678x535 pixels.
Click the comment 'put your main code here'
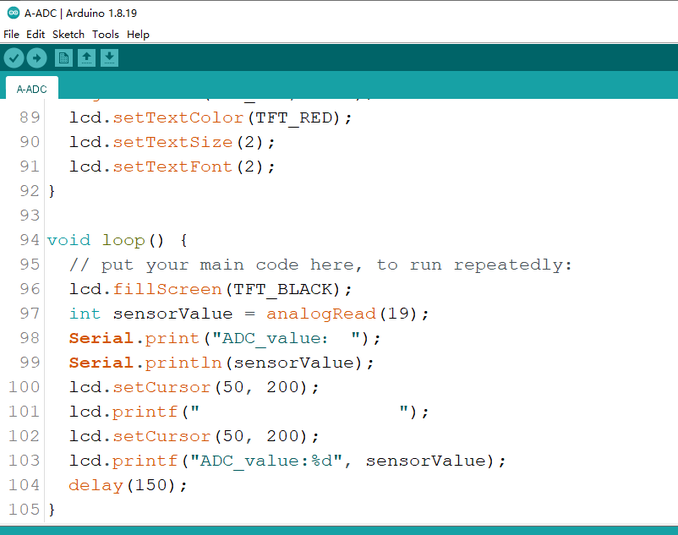tap(320, 265)
